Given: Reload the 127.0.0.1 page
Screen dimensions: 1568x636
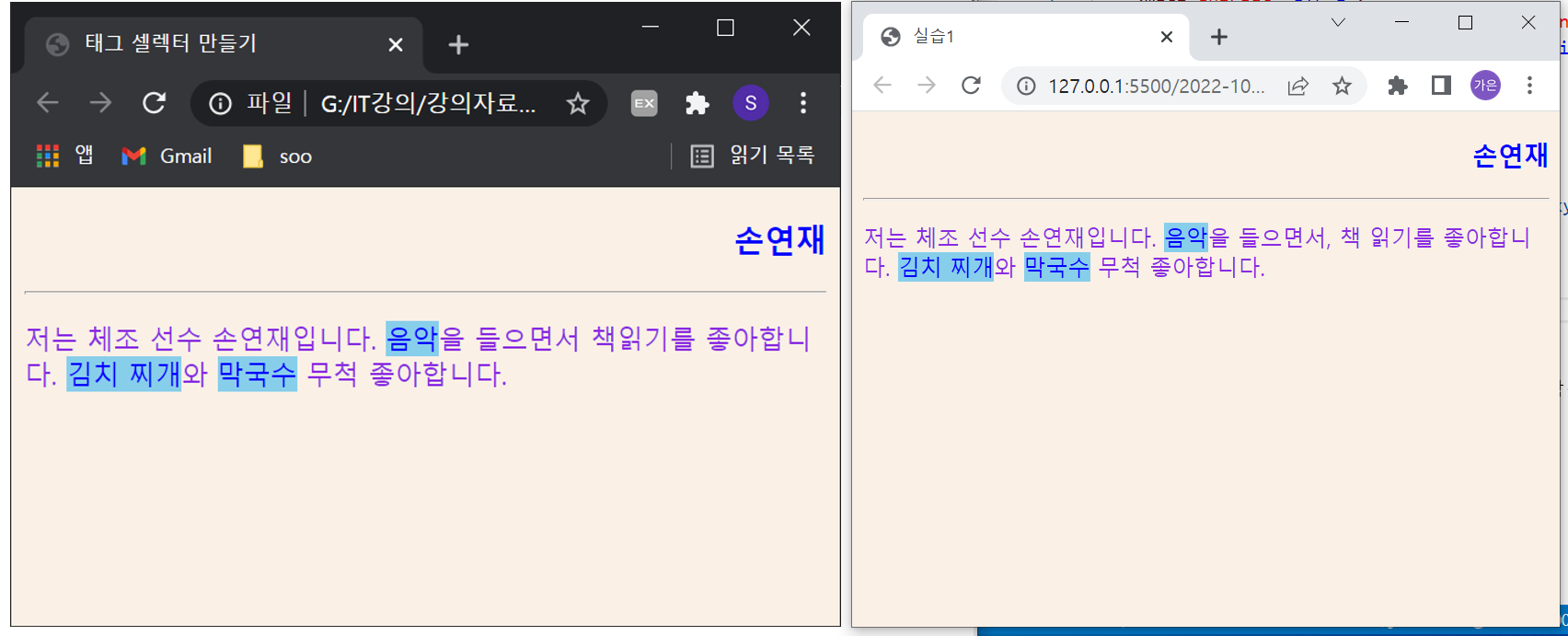Looking at the screenshot, I should [x=971, y=86].
